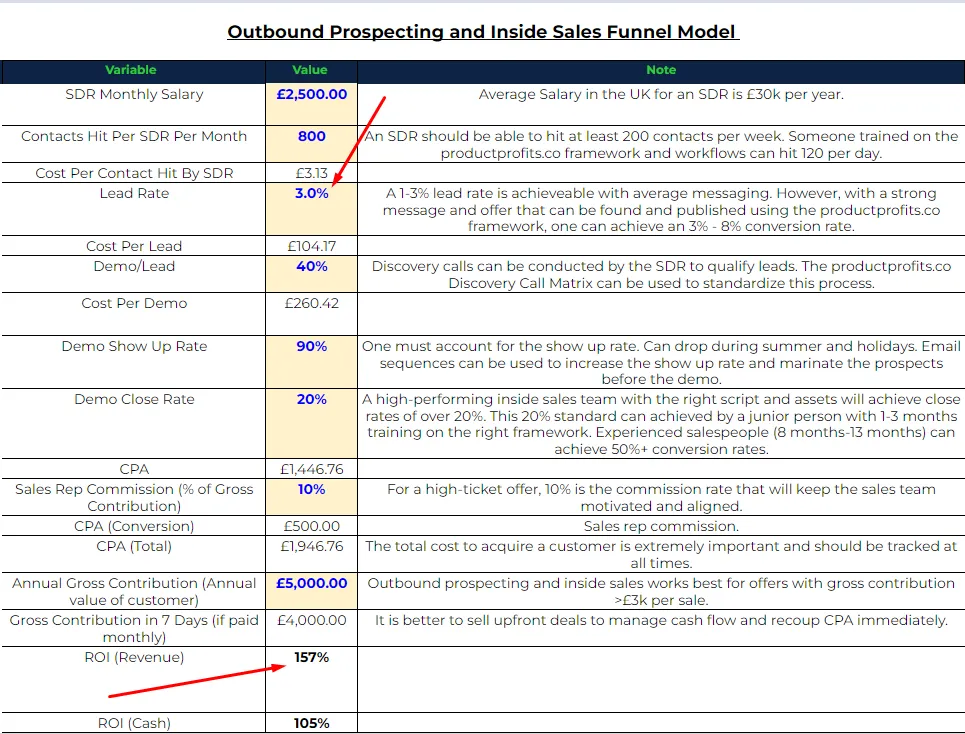Click the £1,946.76 total CPA cell
Image resolution: width=965 pixels, height=734 pixels.
(311, 554)
